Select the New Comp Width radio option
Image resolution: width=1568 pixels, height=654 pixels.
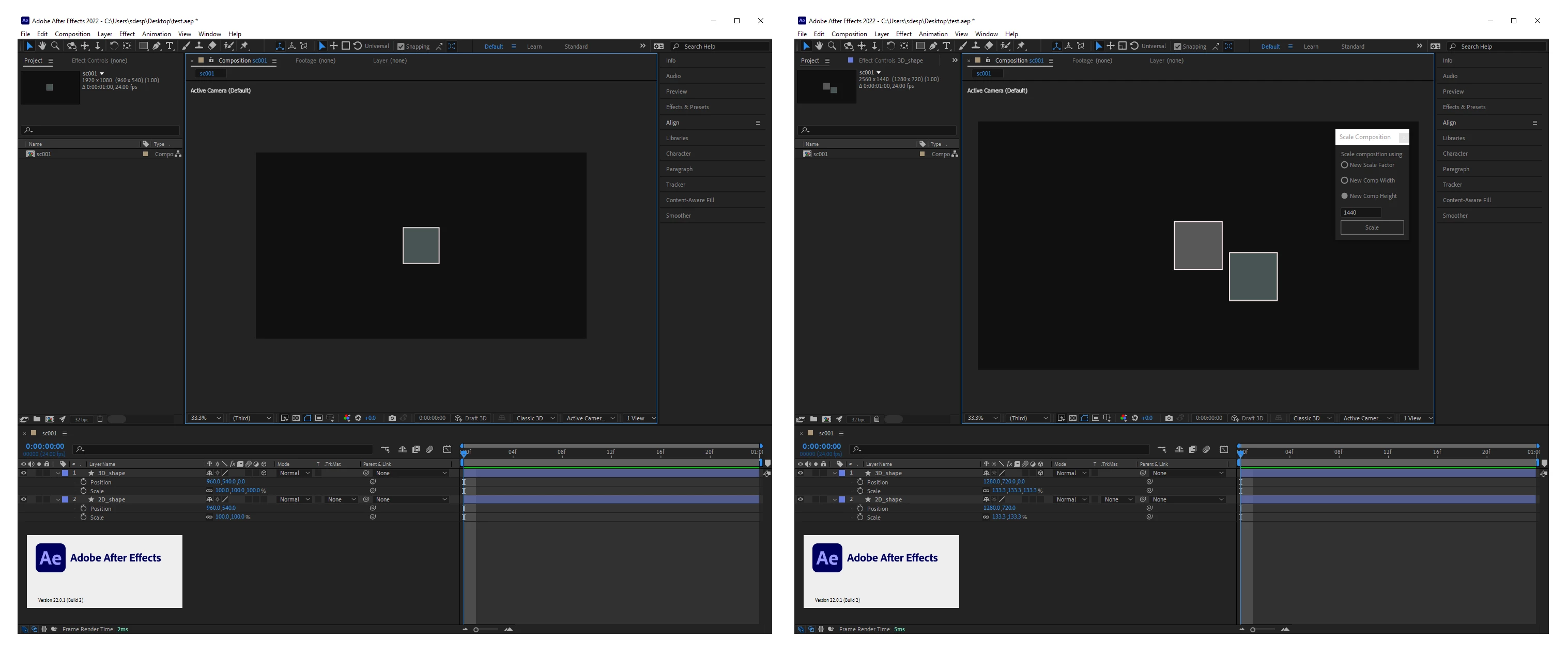(x=1345, y=181)
